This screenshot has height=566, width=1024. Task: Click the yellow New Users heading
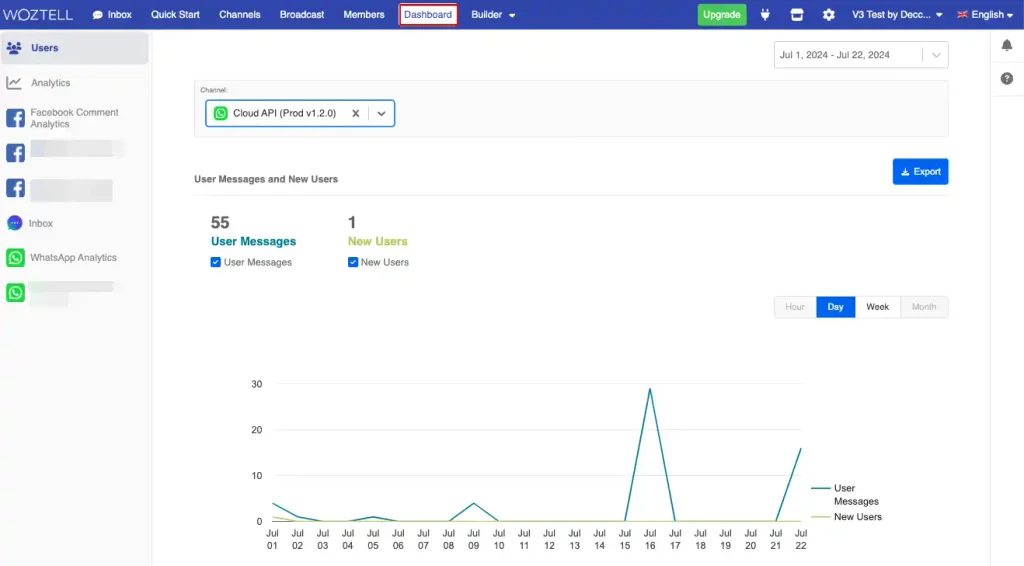pos(377,242)
